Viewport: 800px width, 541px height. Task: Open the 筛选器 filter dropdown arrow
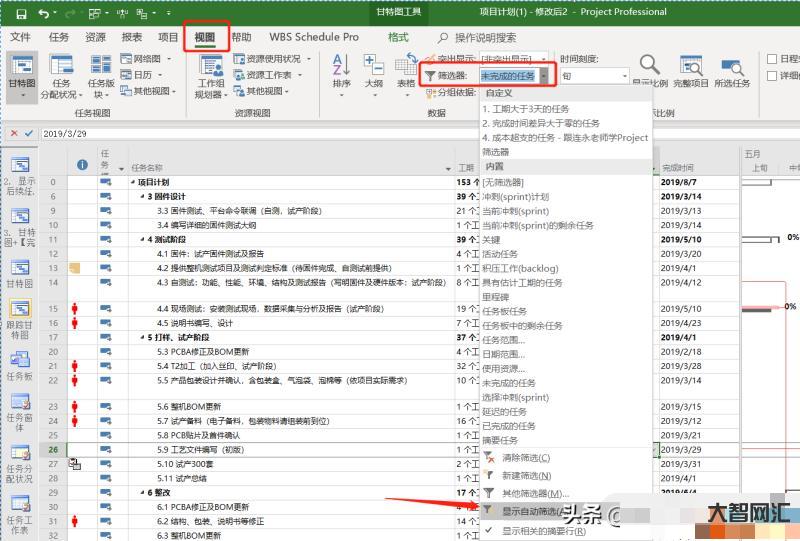544,75
